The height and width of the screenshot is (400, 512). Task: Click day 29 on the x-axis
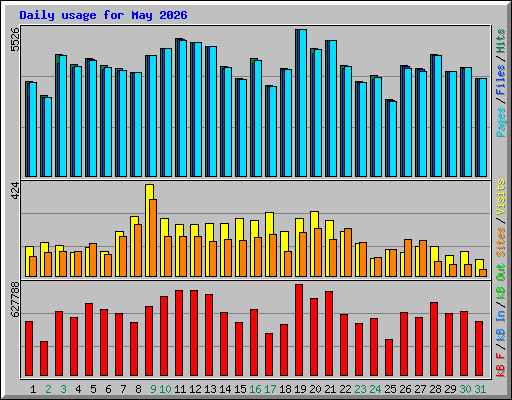coord(450,389)
